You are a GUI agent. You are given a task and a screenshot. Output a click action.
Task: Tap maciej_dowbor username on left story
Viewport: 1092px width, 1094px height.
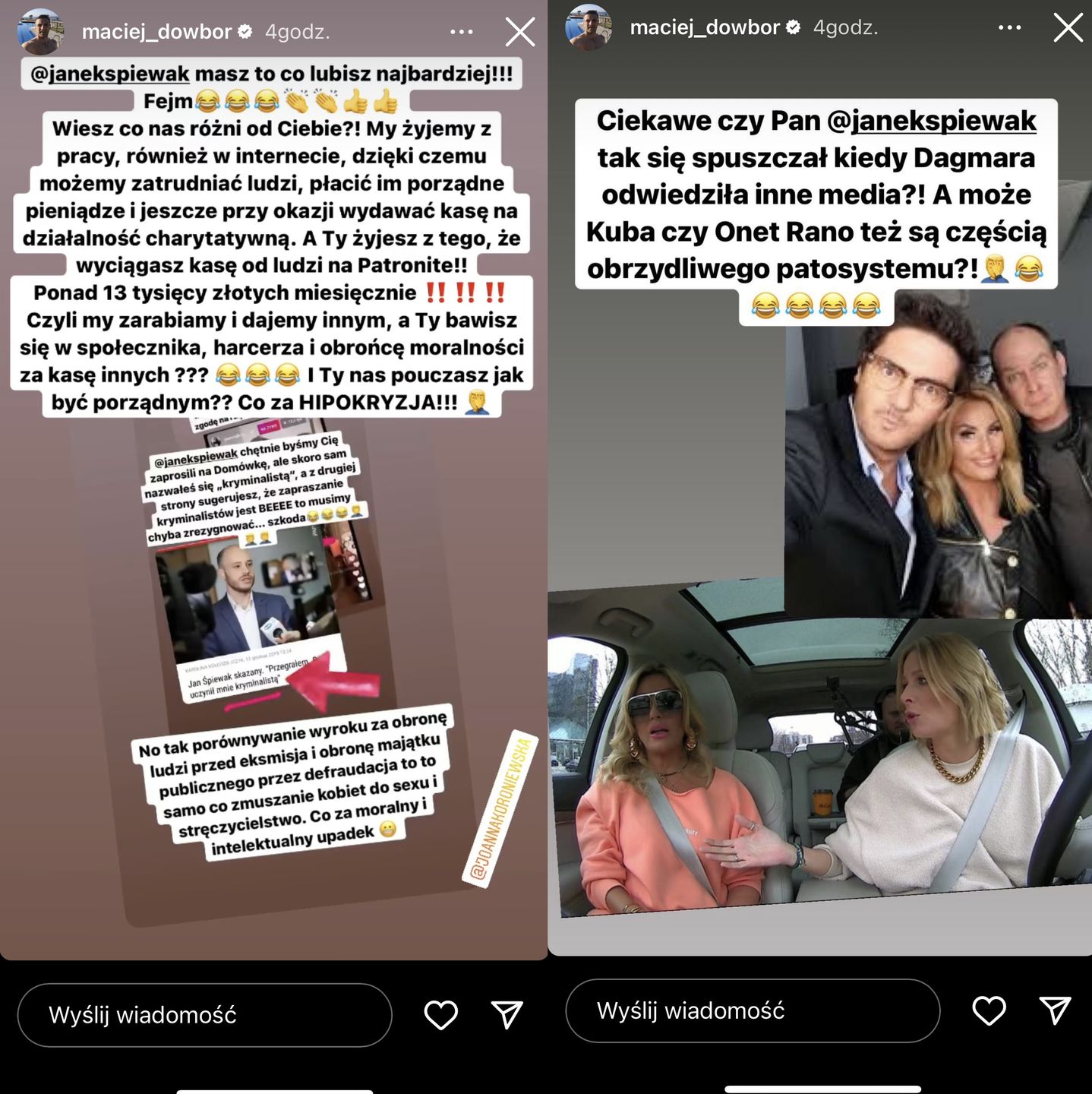tap(156, 32)
